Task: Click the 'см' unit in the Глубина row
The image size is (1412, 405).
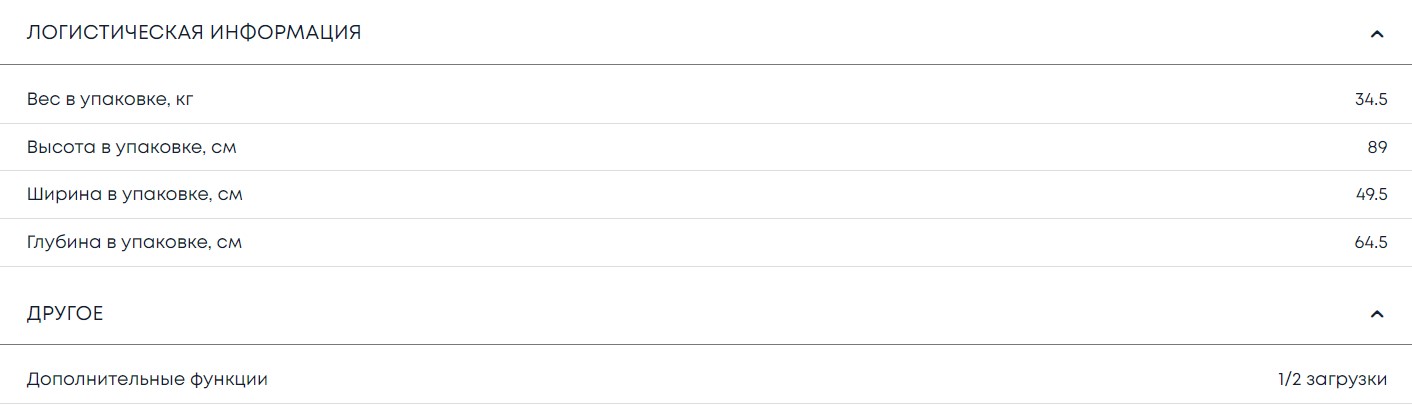Action: tap(229, 243)
